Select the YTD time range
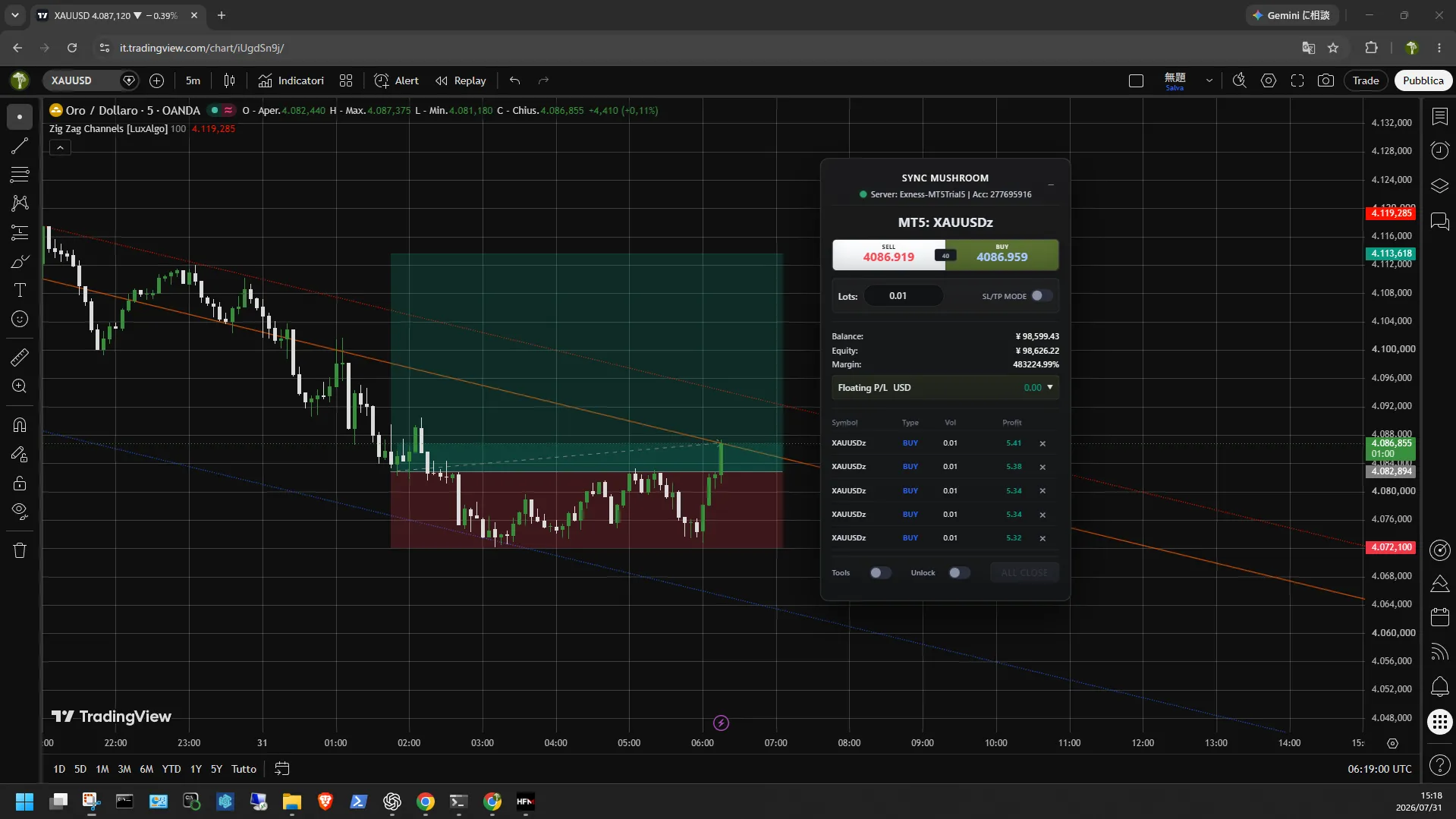This screenshot has height=819, width=1456. tap(171, 769)
